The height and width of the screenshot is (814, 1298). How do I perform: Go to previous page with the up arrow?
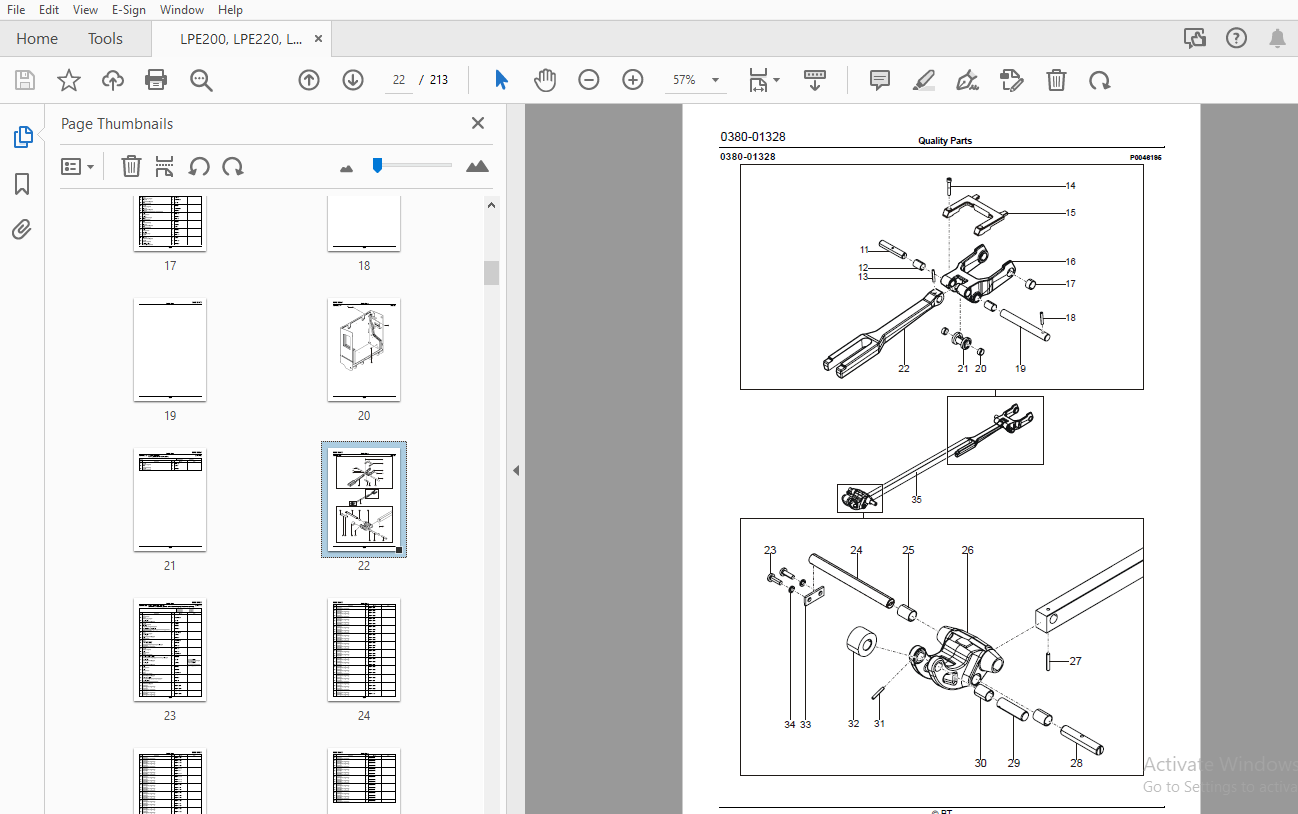pos(309,80)
